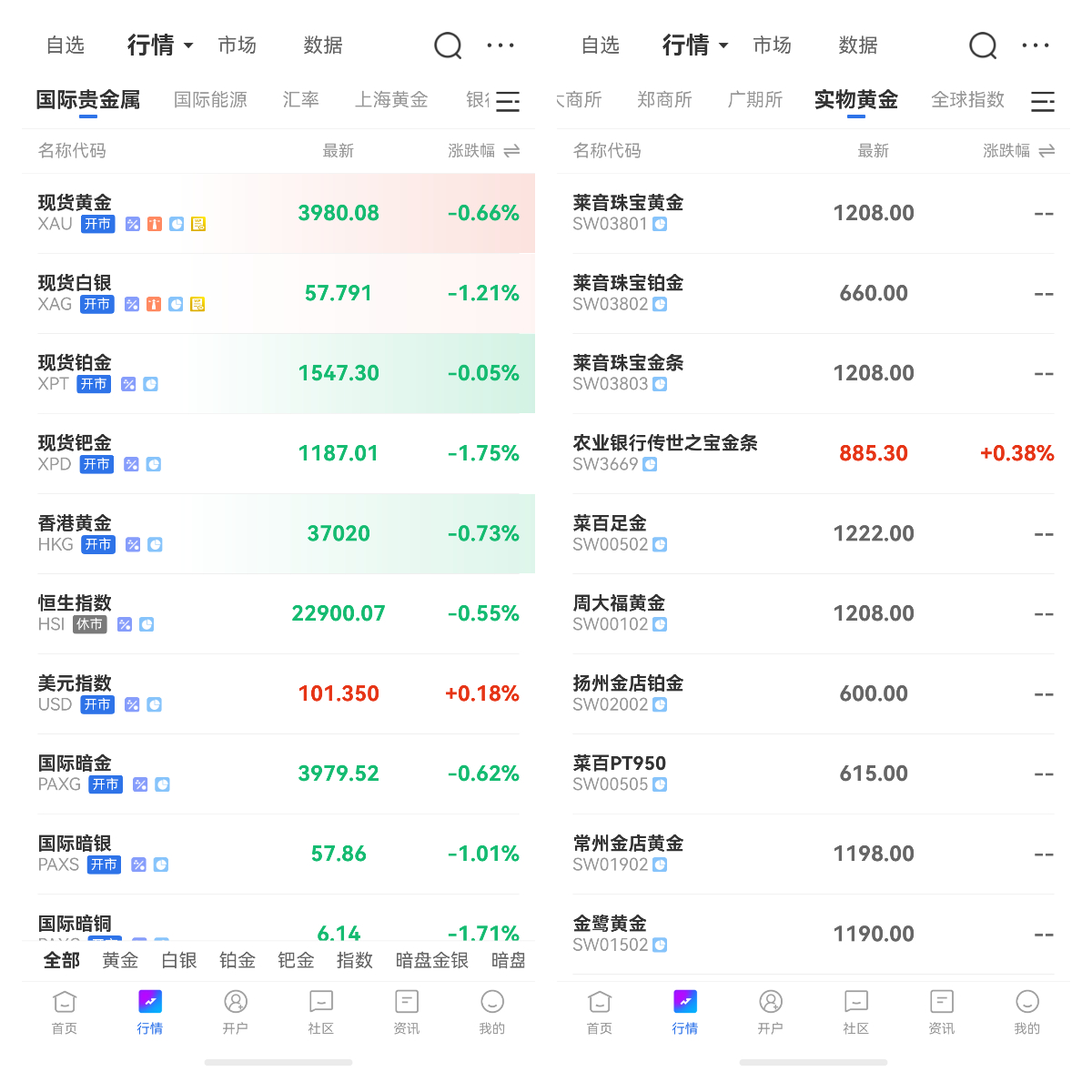
Task: Open the 扬州金店铂金 row
Action: [814, 694]
